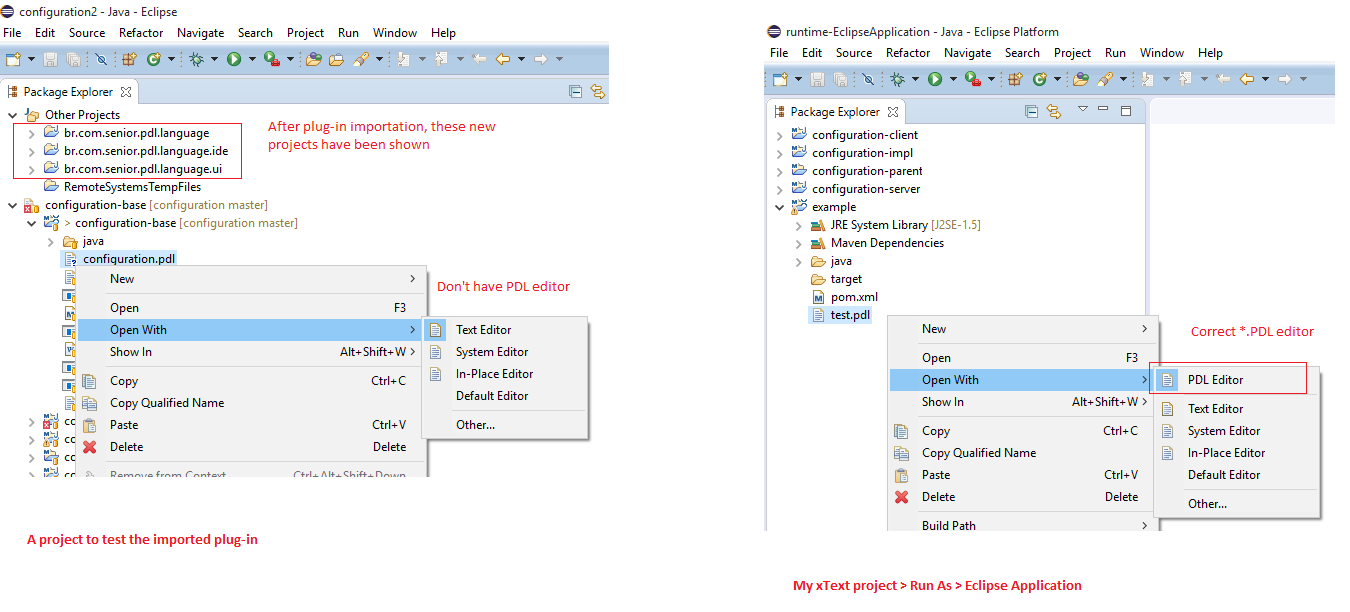This screenshot has height=612, width=1350.
Task: Collapse the Other Projects tree node
Action: pos(13,115)
